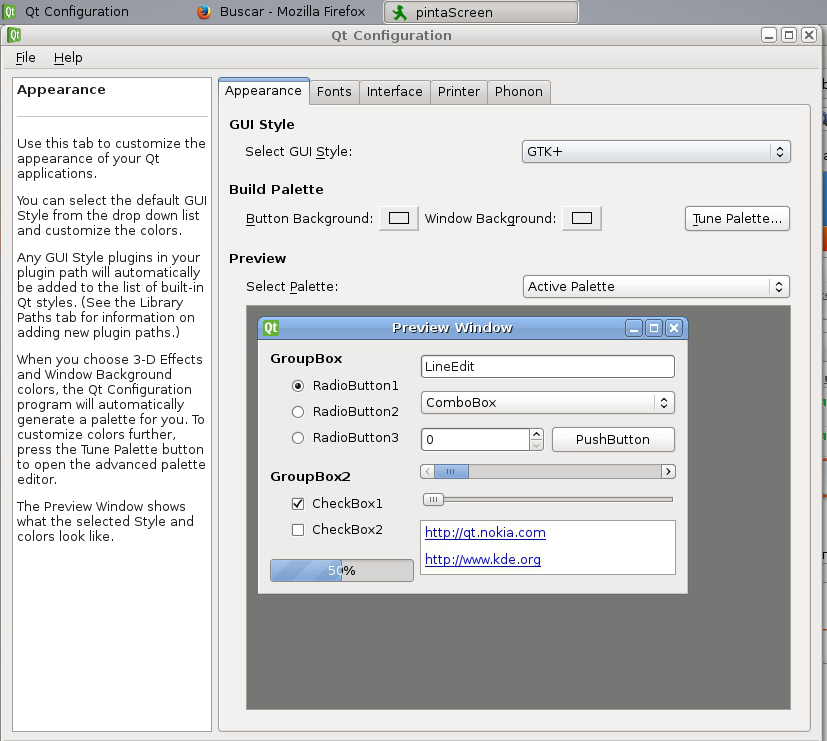Maximize the Qt Configuration window

(789, 35)
